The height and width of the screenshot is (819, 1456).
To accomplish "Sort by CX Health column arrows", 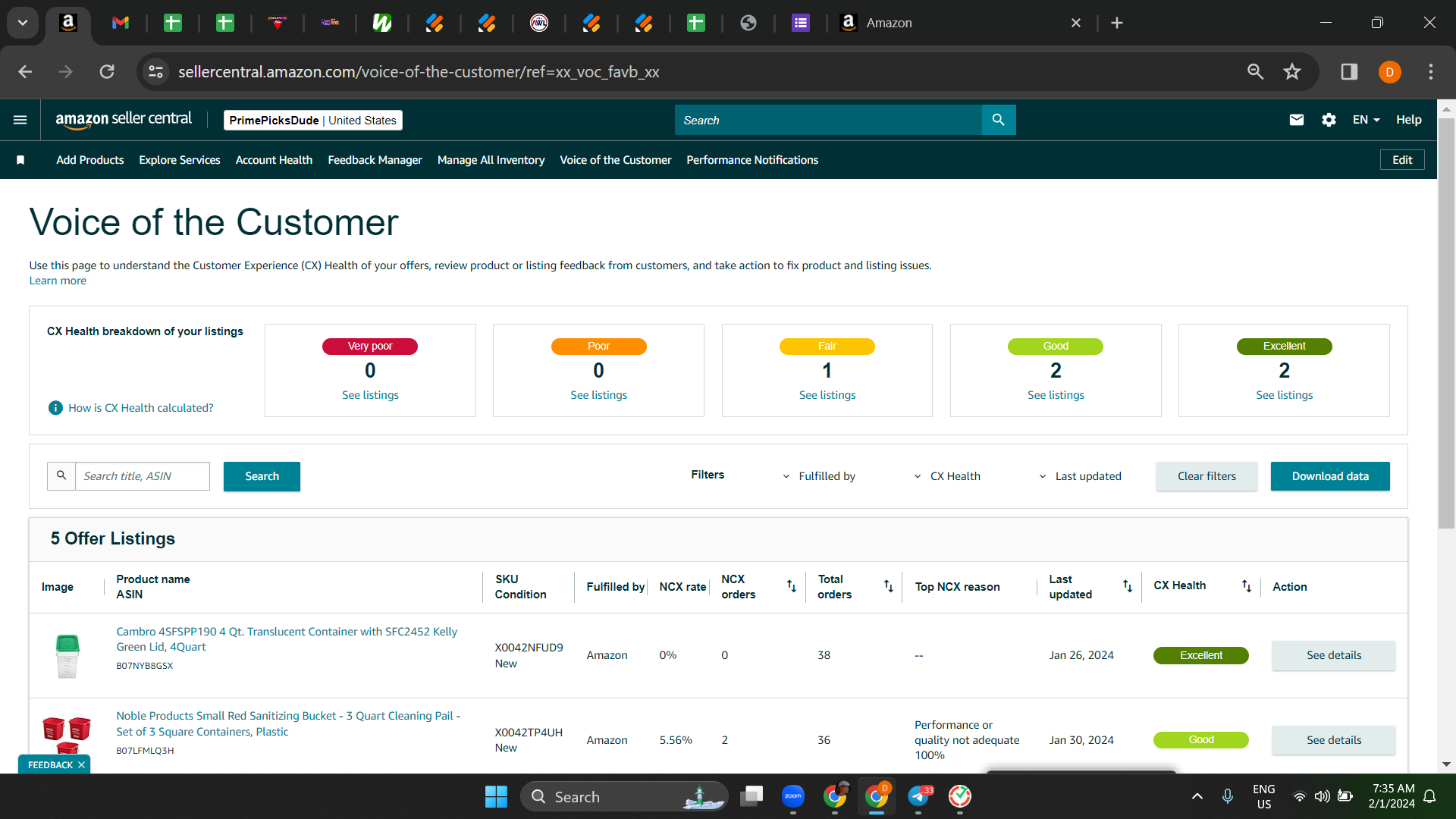I will point(1246,586).
